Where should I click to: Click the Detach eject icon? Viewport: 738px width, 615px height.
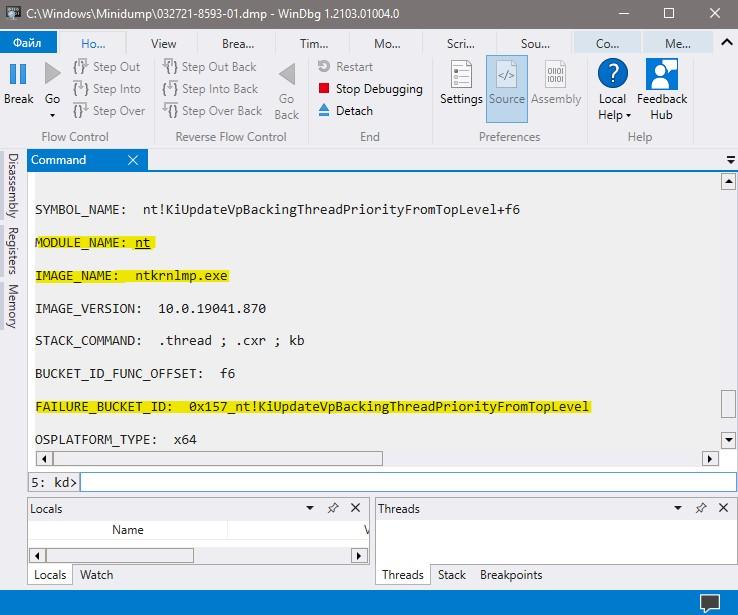tap(323, 110)
